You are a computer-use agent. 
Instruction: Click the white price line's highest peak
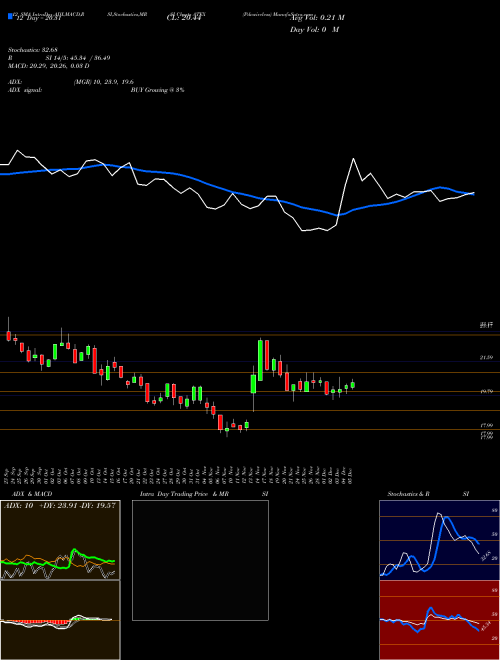18,151
